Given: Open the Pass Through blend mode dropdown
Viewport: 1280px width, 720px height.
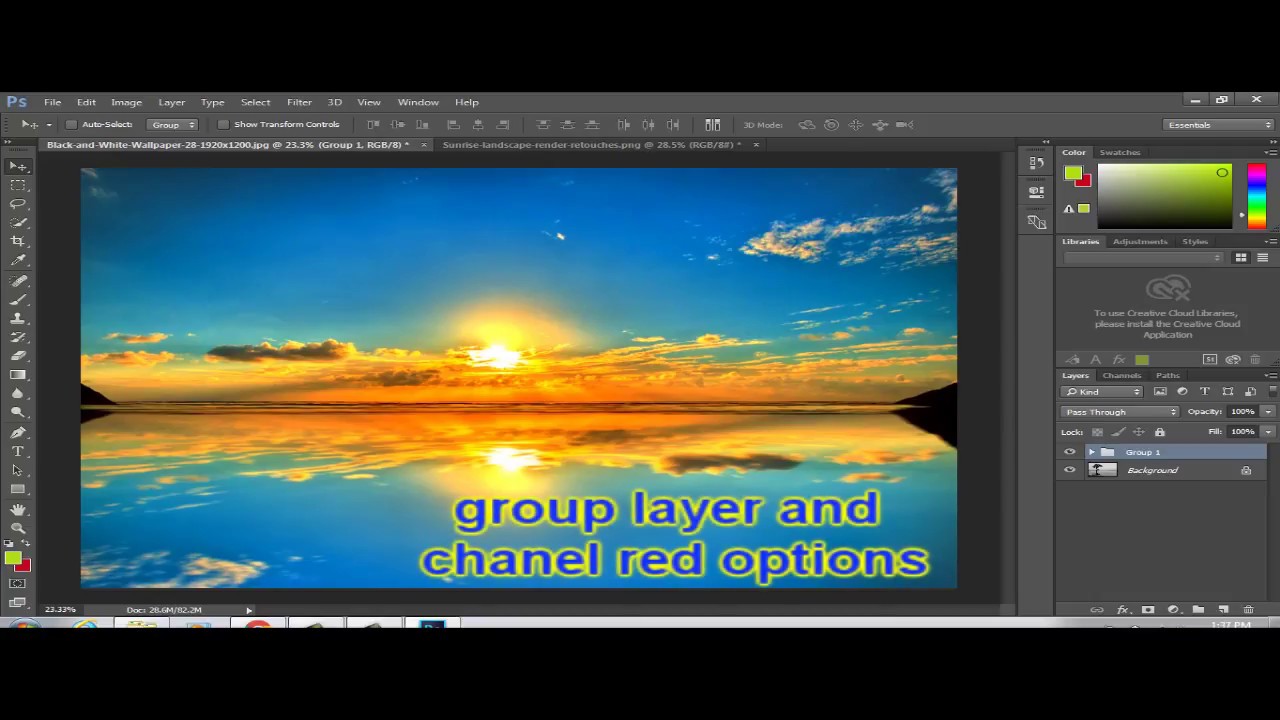Looking at the screenshot, I should [x=1120, y=412].
